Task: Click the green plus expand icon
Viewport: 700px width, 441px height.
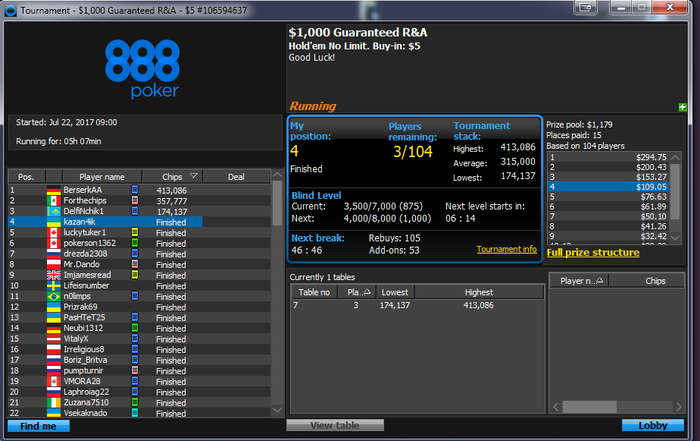Action: pos(682,107)
